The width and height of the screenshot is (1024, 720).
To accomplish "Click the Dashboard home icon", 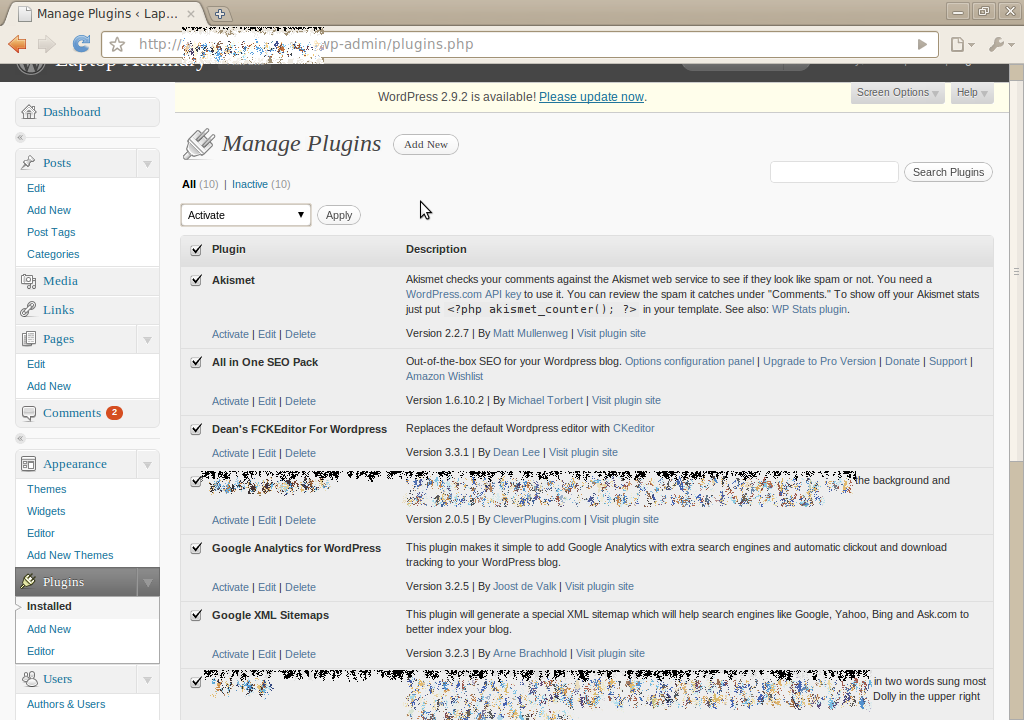I will [x=29, y=112].
